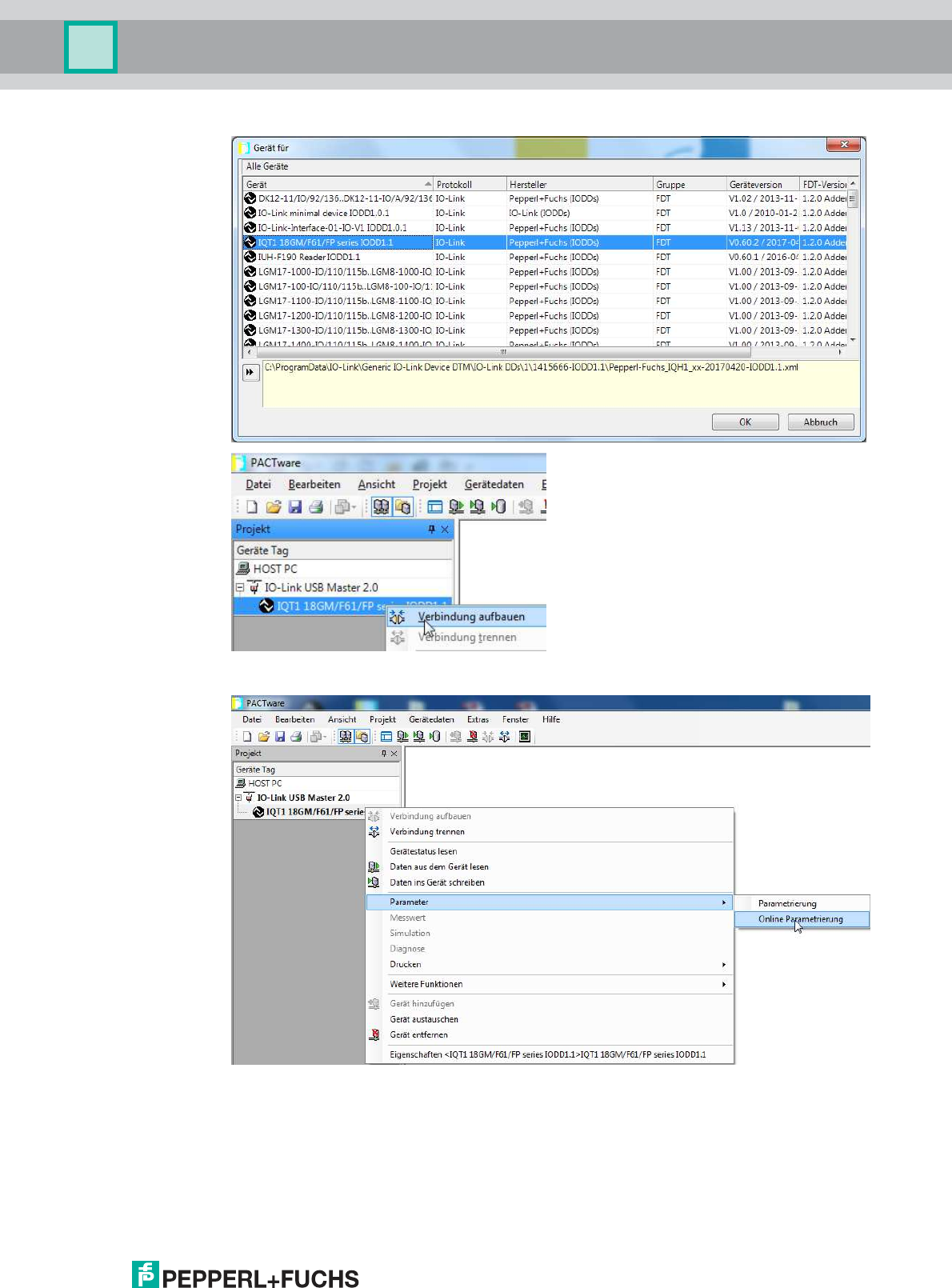Open the Gerätedaten menu in window lacking Extras menu
Viewport: 952px width, 1288px height.
[x=494, y=484]
